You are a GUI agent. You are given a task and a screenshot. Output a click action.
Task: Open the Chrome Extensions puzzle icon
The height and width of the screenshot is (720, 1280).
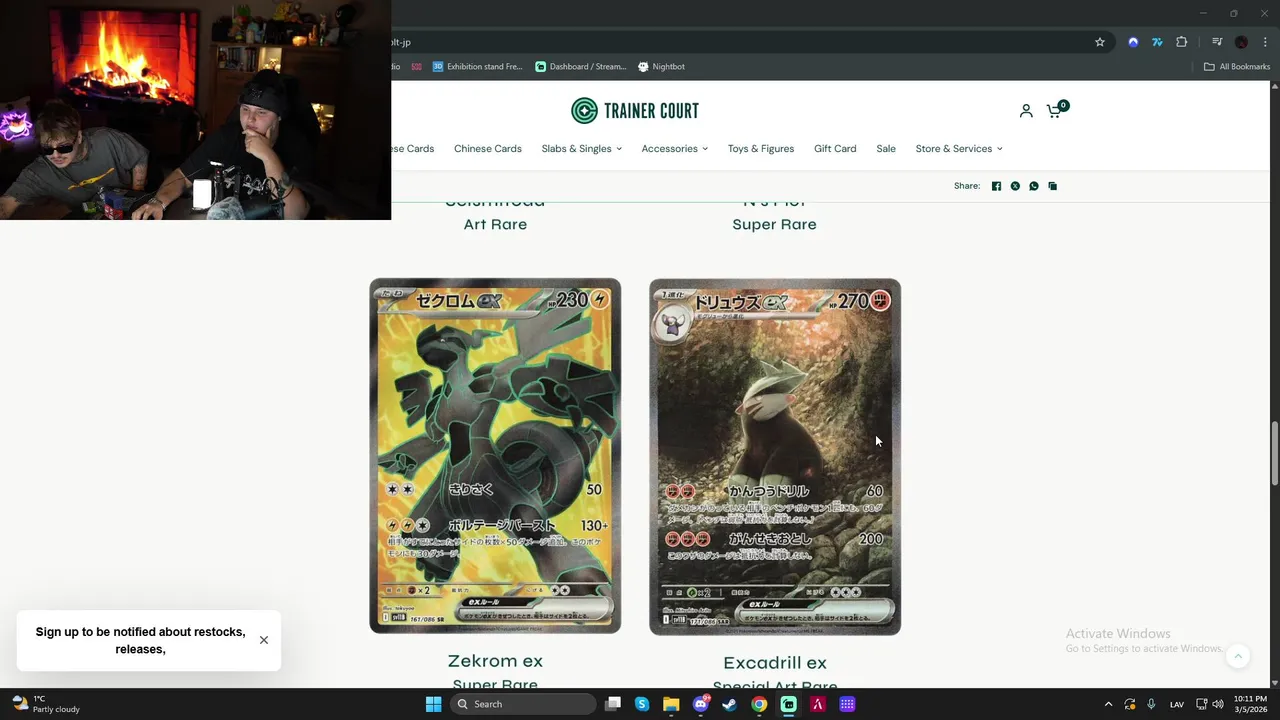point(1181,42)
